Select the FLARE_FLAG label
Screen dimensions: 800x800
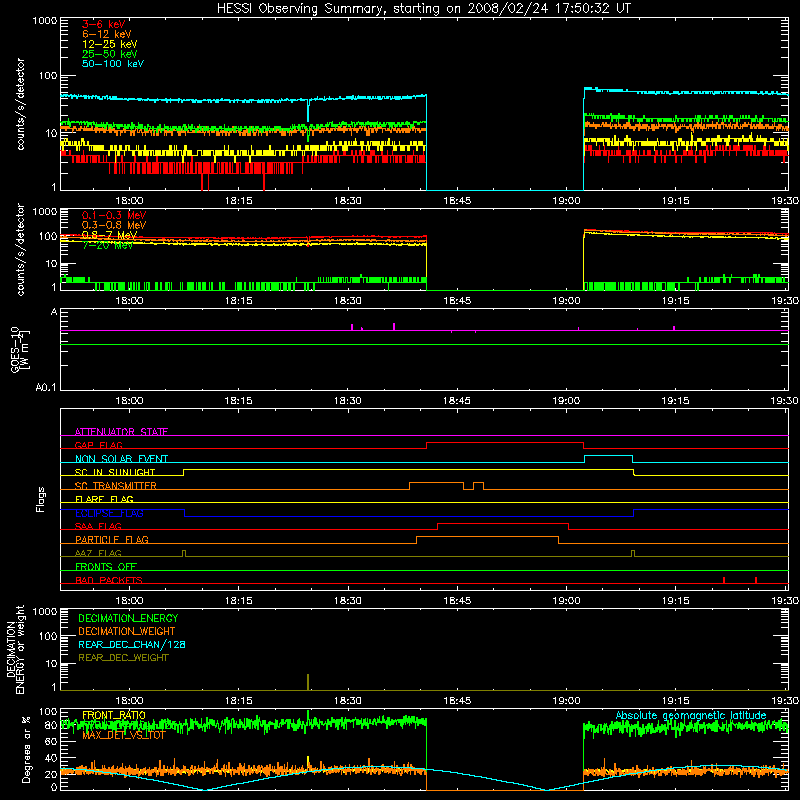(104, 499)
